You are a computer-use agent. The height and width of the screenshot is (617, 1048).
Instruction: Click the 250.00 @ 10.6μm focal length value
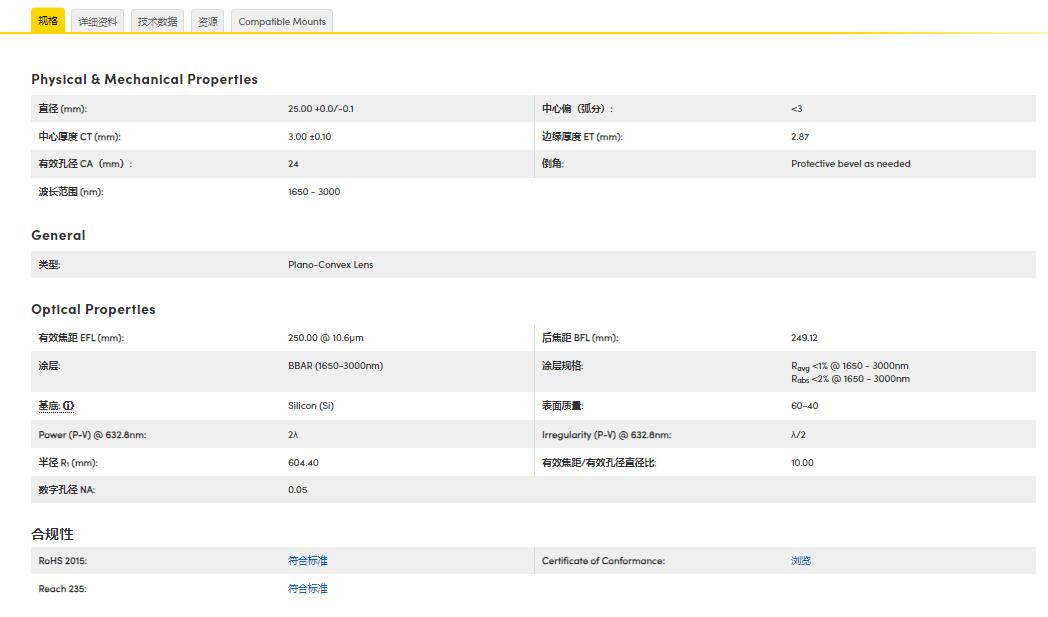326,338
